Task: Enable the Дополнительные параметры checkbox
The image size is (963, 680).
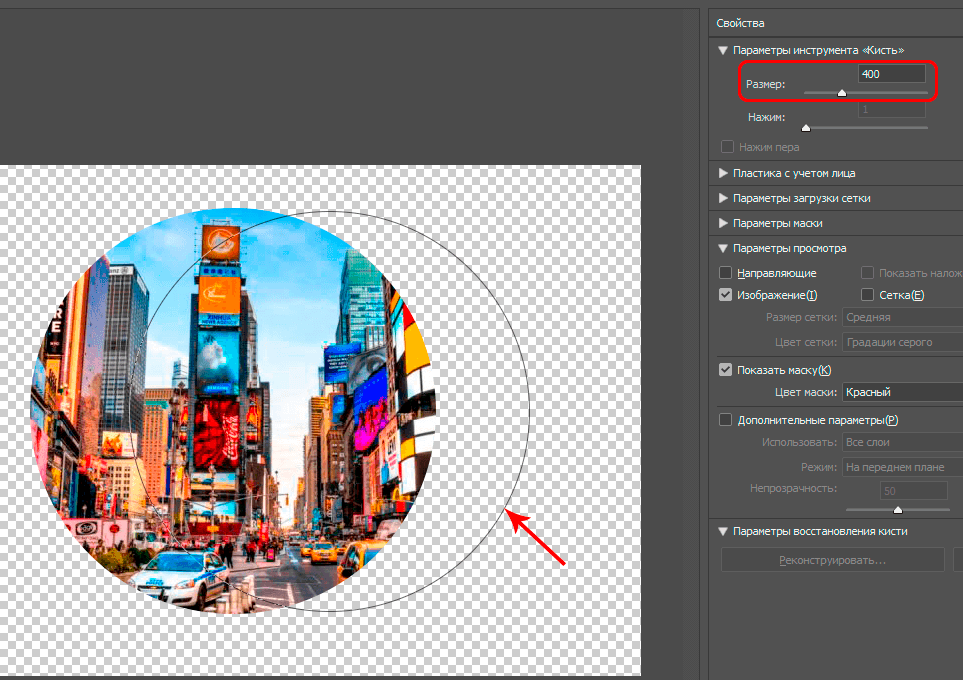Action: (x=727, y=420)
